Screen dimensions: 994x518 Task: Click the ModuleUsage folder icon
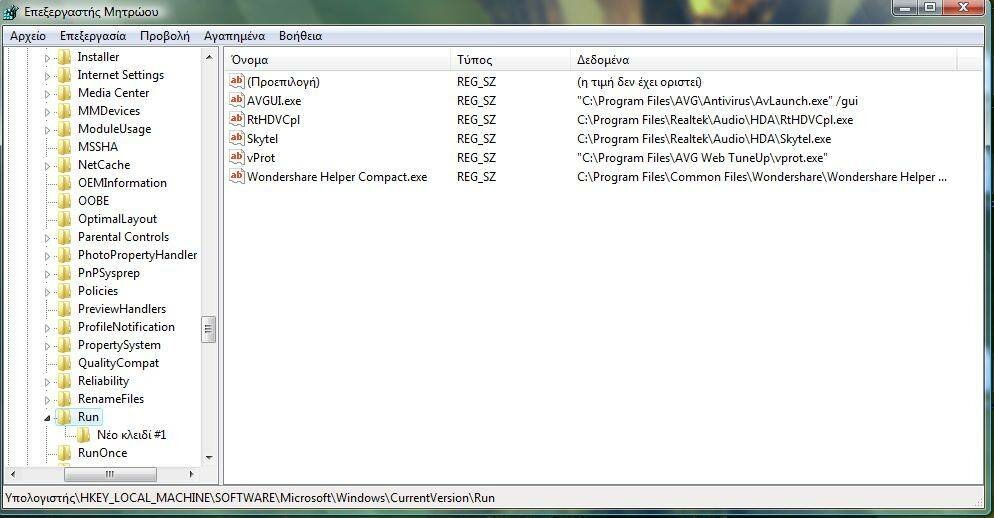tap(64, 129)
